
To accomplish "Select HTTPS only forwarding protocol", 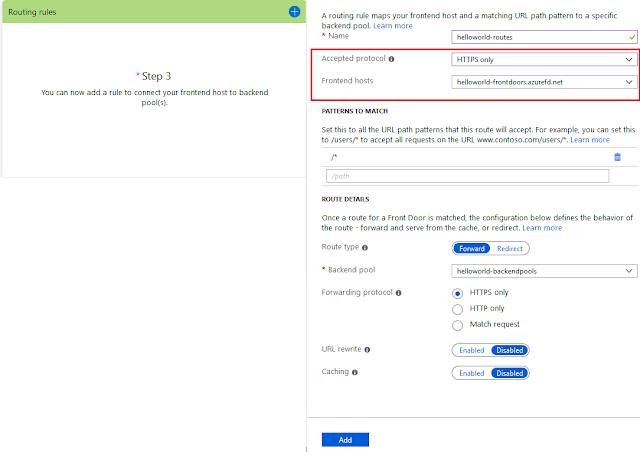I will click(x=458, y=293).
